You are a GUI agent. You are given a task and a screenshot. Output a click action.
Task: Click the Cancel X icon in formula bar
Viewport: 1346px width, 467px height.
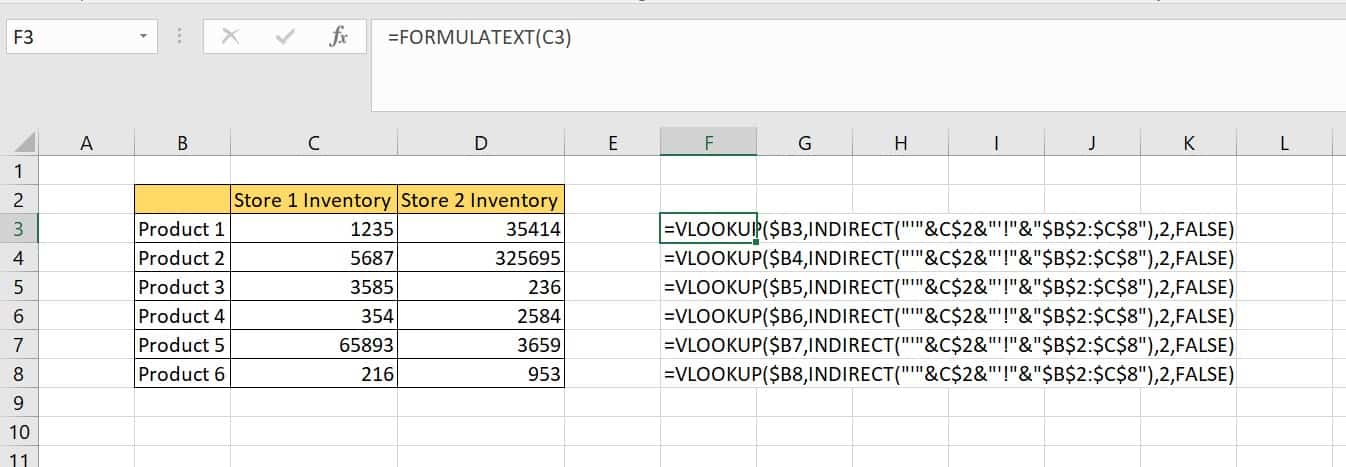(230, 38)
